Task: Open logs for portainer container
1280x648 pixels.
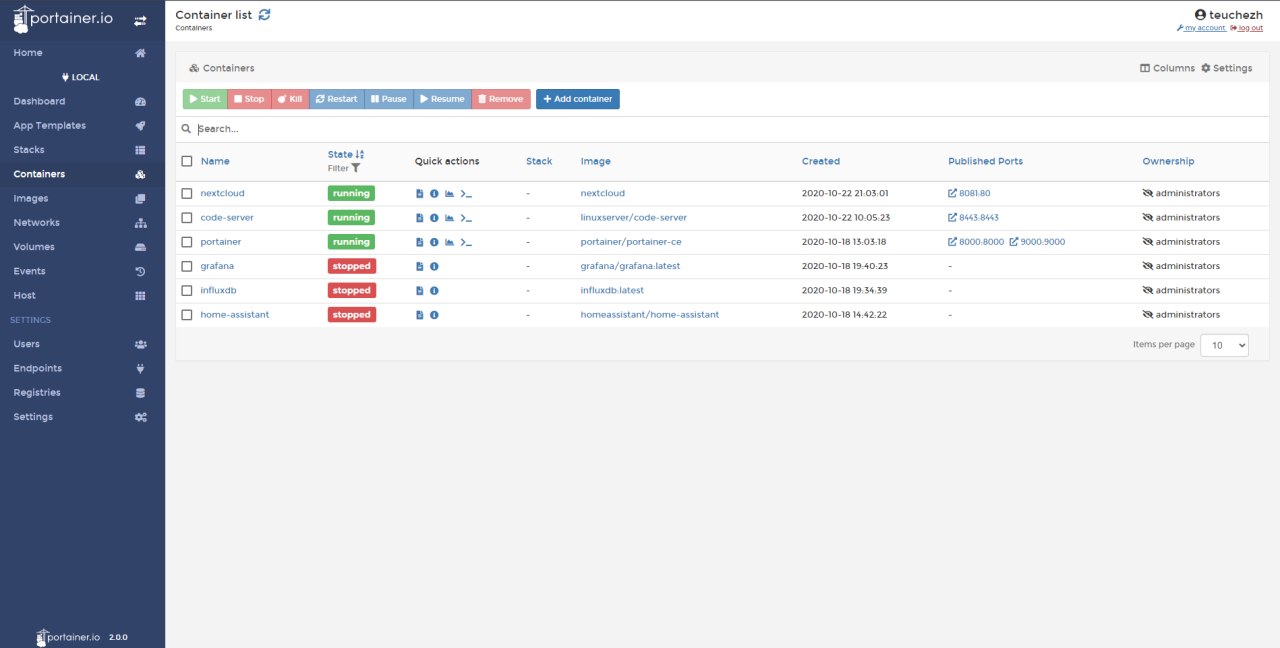Action: tap(420, 242)
